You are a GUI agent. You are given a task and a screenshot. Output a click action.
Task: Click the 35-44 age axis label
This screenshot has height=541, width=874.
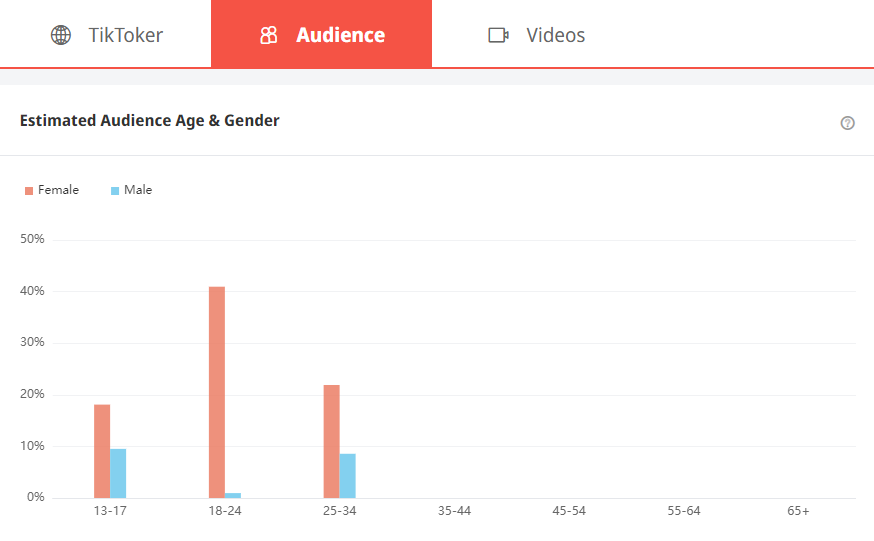click(x=454, y=511)
